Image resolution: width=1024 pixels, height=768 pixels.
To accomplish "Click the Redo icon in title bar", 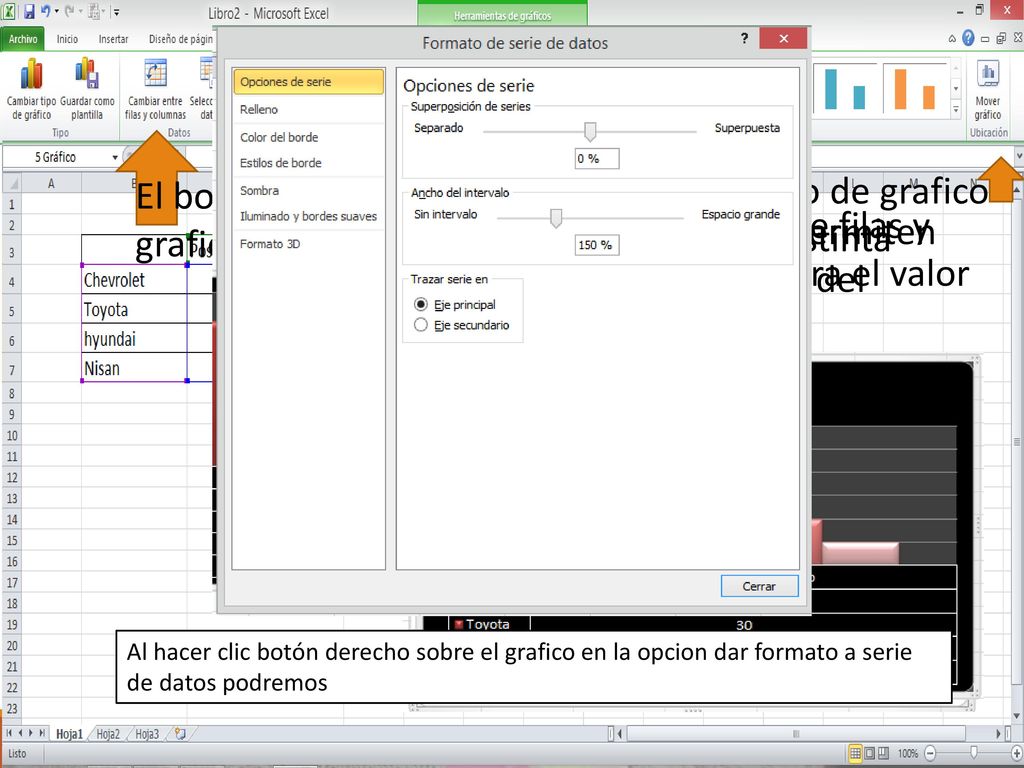I will tap(70, 11).
